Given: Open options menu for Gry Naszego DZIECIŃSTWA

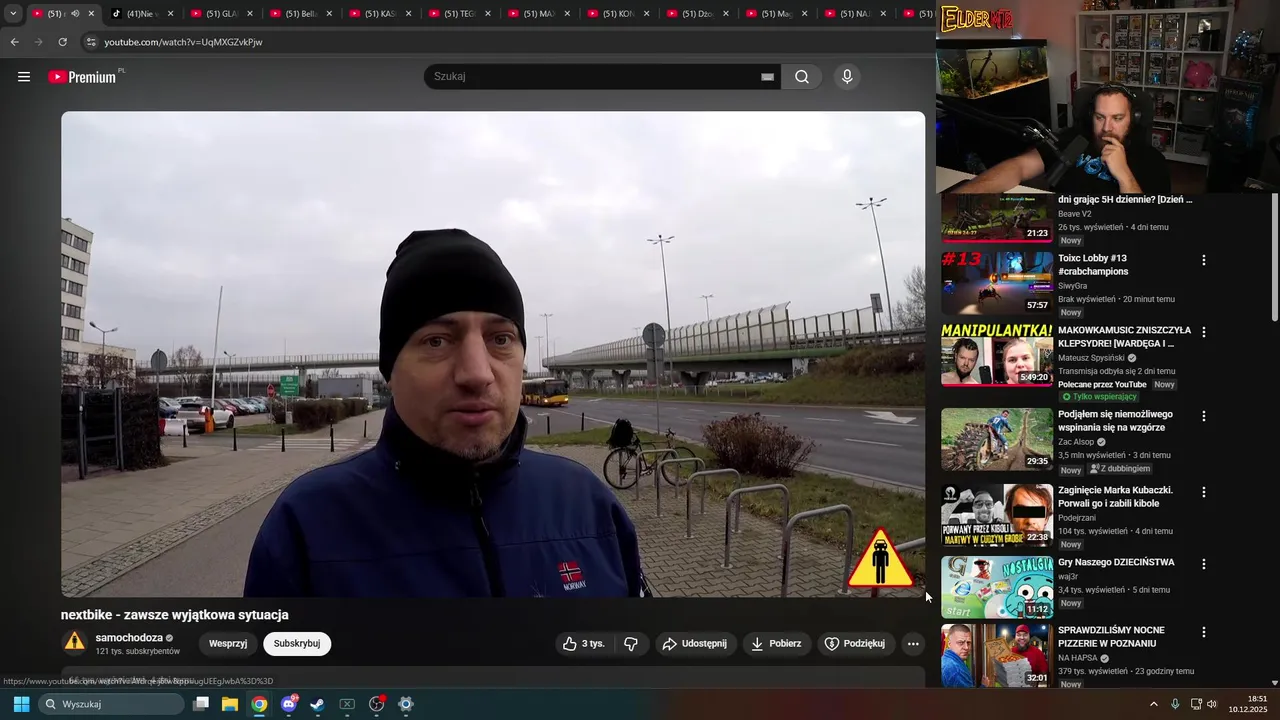Looking at the screenshot, I should [x=1204, y=564].
